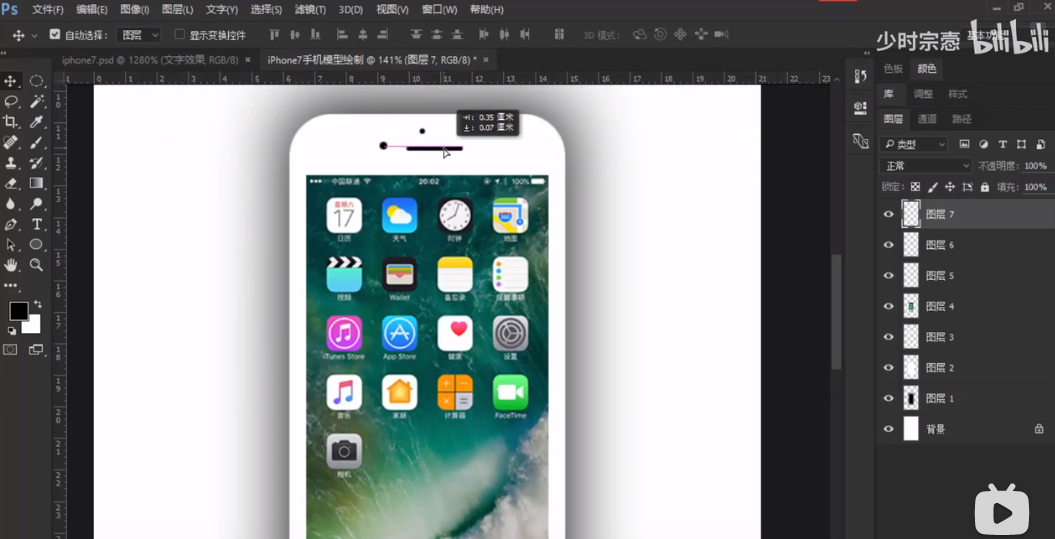This screenshot has height=539, width=1055.
Task: Change the screen mode icon
Action: [x=36, y=349]
